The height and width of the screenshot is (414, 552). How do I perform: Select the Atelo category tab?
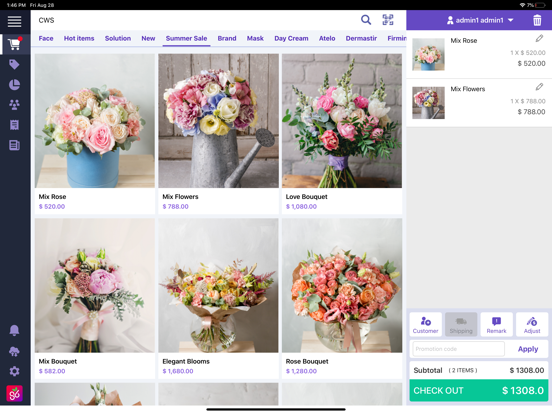point(327,38)
